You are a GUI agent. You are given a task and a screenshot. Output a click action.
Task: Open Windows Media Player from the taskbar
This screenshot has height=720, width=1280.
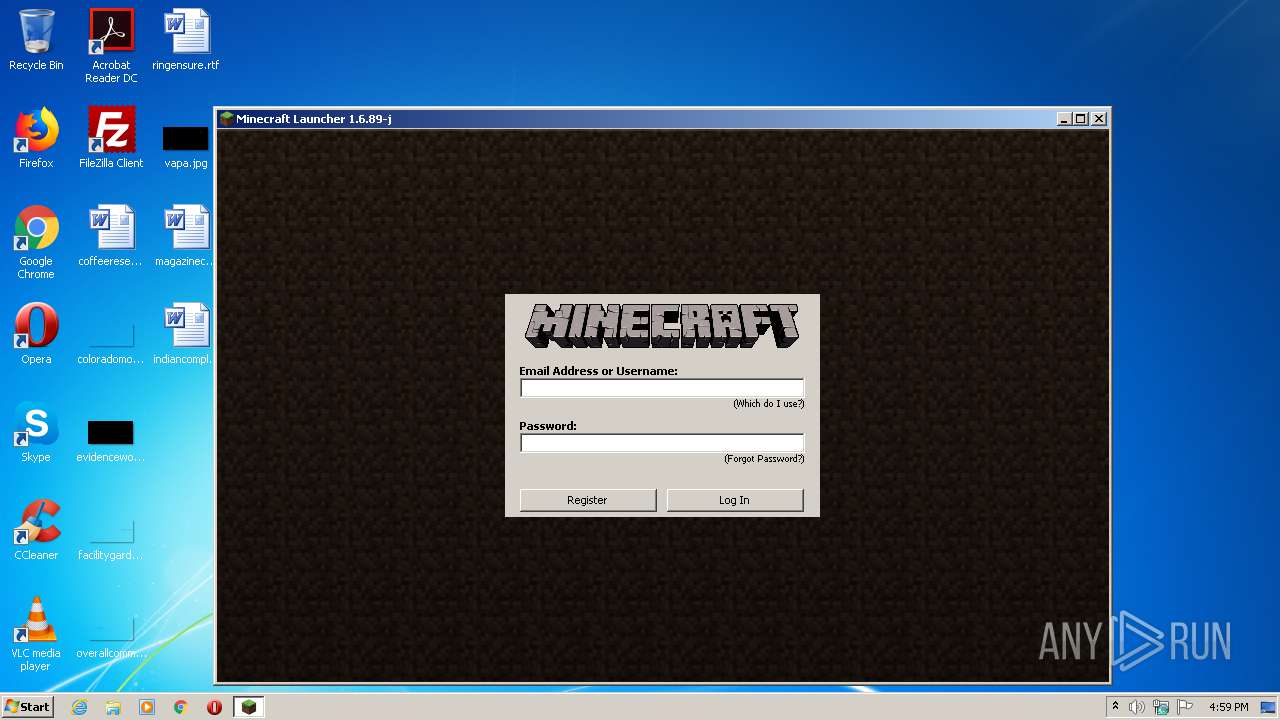[147, 707]
